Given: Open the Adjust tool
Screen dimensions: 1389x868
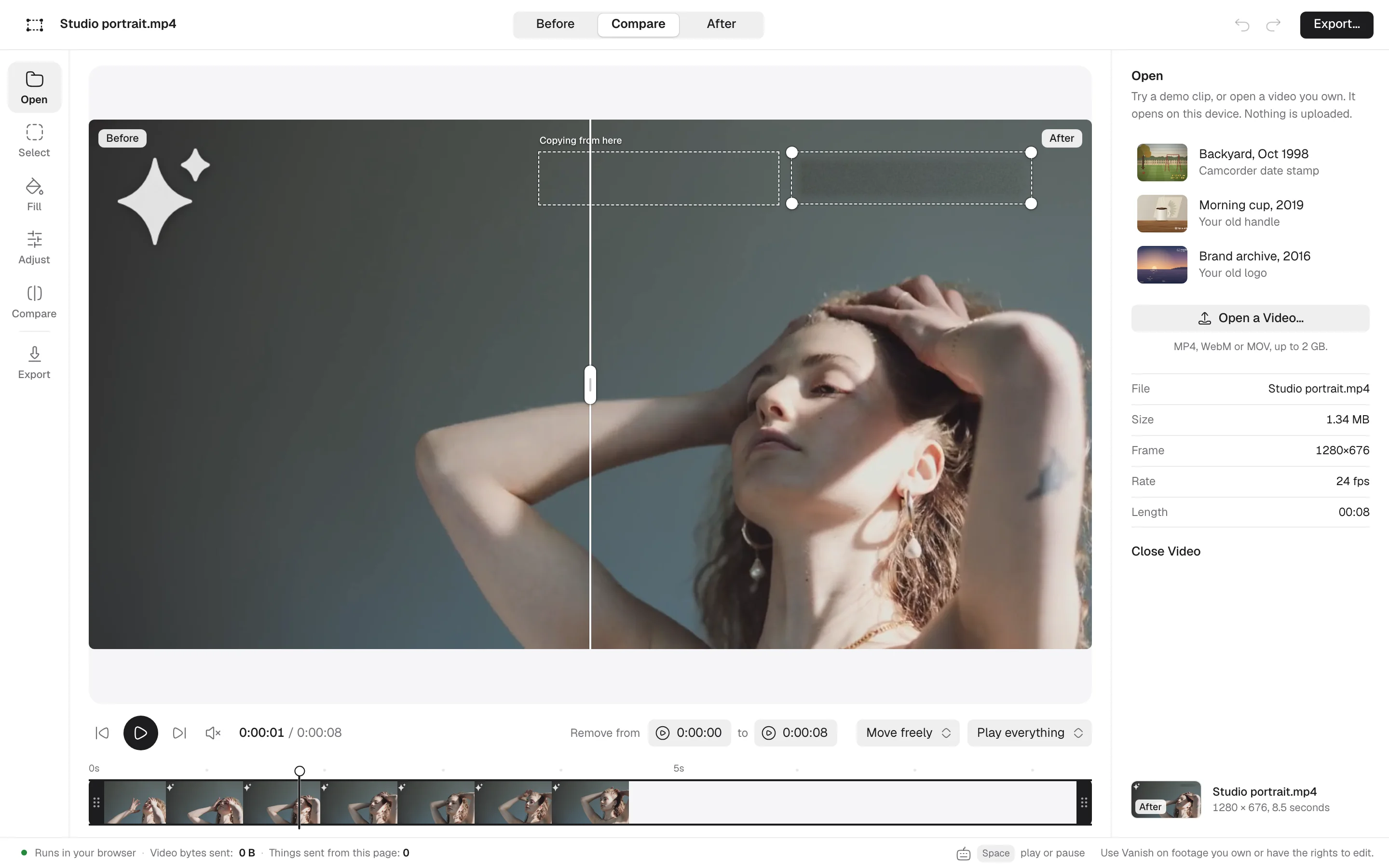Looking at the screenshot, I should (34, 247).
